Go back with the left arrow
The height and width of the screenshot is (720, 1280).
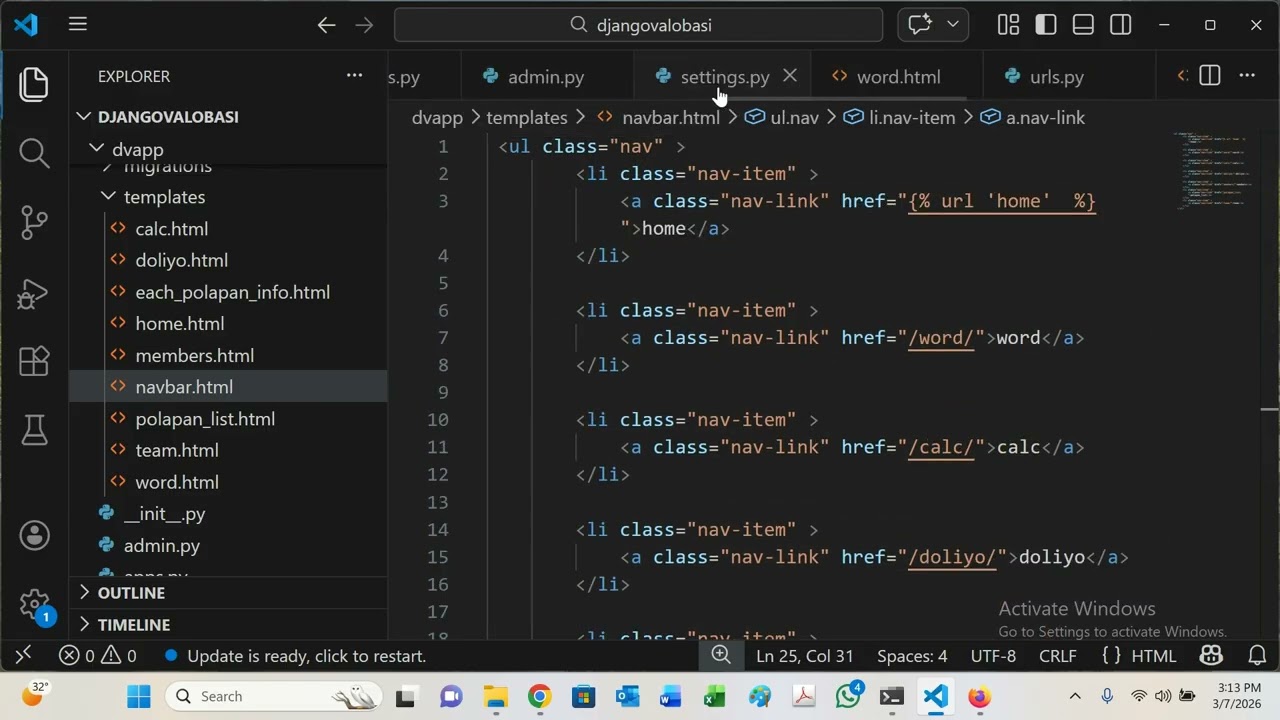(326, 25)
